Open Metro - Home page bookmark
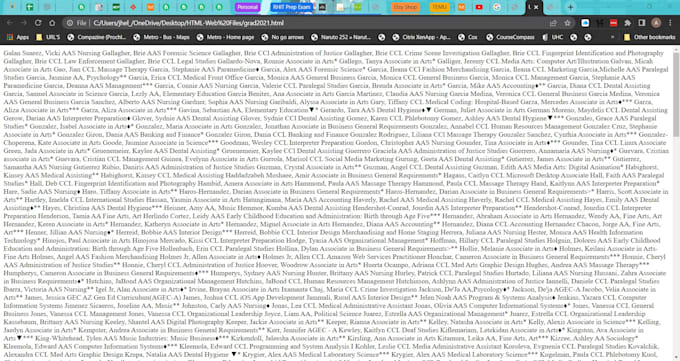This screenshot has width=680, height=361. (225, 37)
